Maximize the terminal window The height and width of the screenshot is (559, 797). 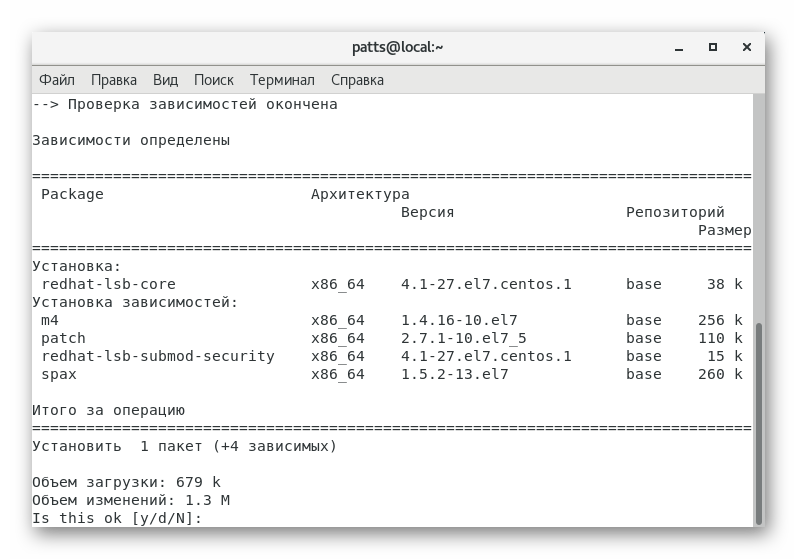point(713,47)
